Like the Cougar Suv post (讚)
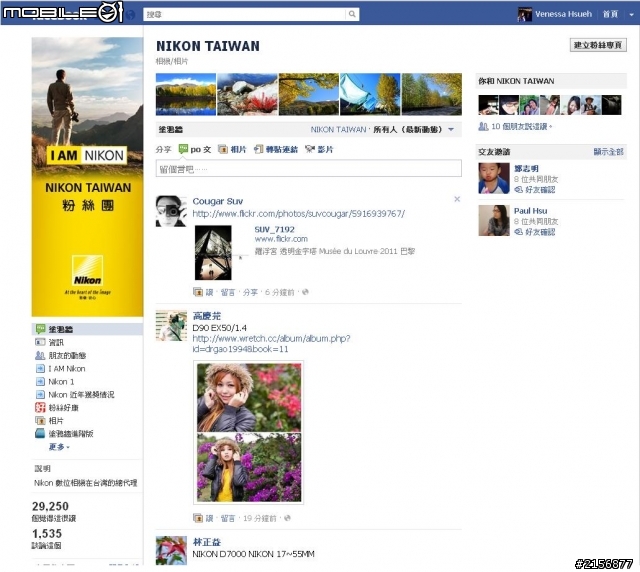Image resolution: width=640 pixels, height=572 pixels. click(x=209, y=292)
